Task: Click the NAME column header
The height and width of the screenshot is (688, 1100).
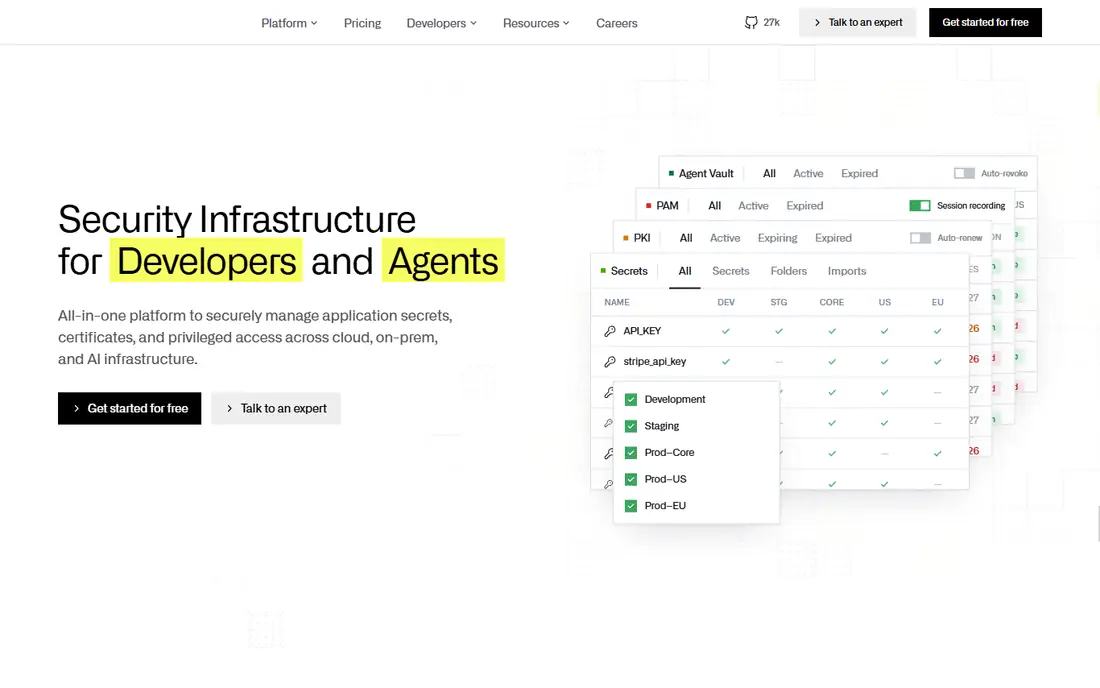Action: click(617, 302)
